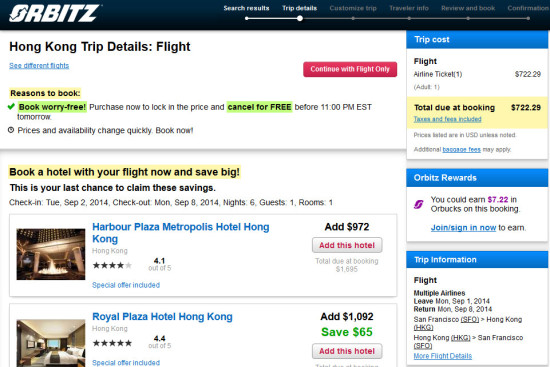Click the Trip details progress marker dot

click(300, 18)
